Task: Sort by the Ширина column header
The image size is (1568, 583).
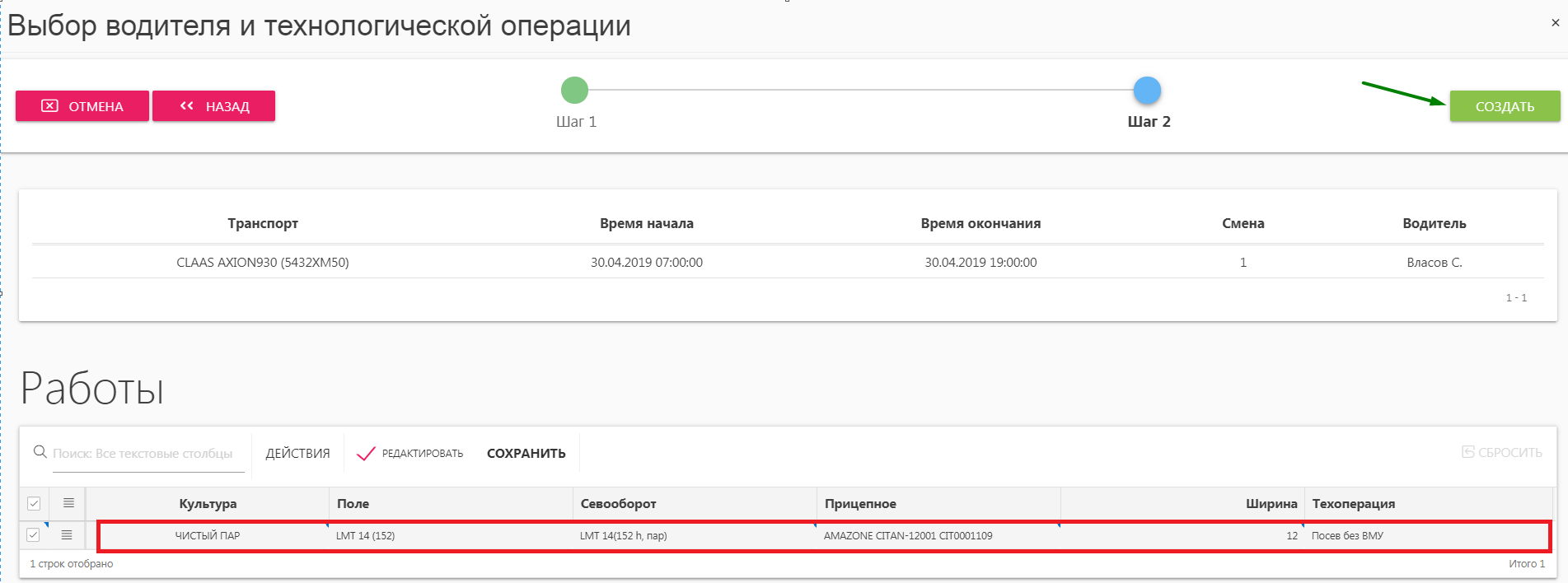Action: [1182, 504]
